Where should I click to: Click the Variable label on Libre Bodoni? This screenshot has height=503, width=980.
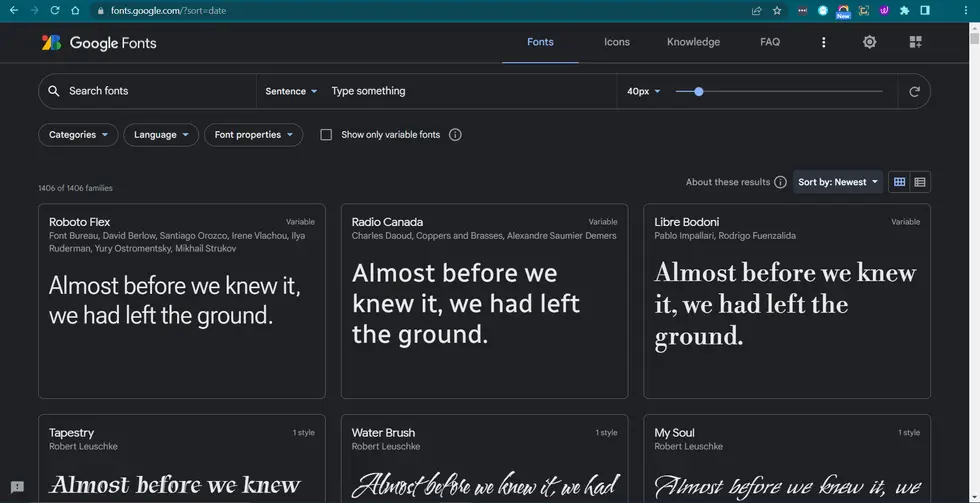[906, 222]
